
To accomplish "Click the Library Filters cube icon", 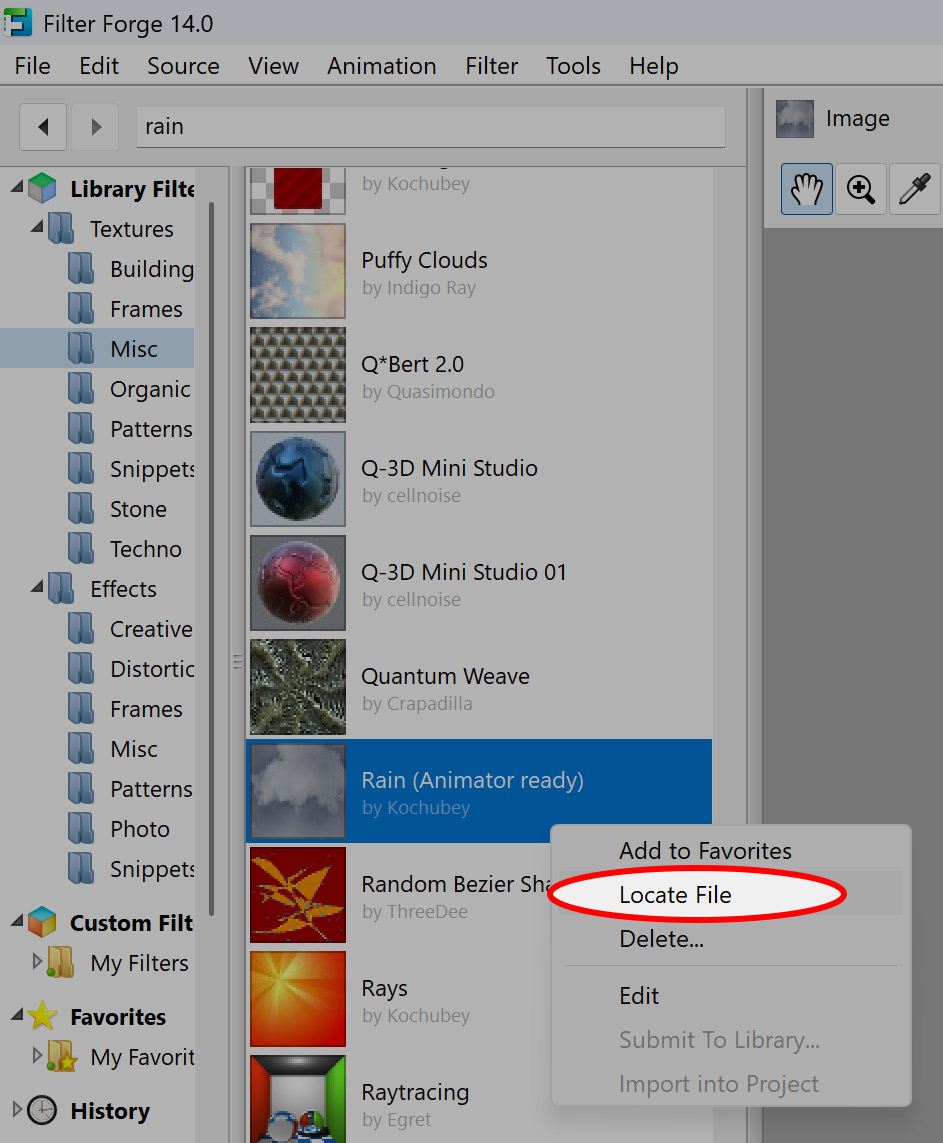I will pyautogui.click(x=42, y=188).
